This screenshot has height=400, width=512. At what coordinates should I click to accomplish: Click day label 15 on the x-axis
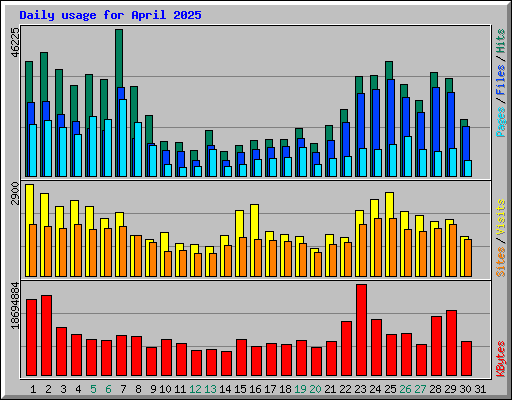(240, 389)
